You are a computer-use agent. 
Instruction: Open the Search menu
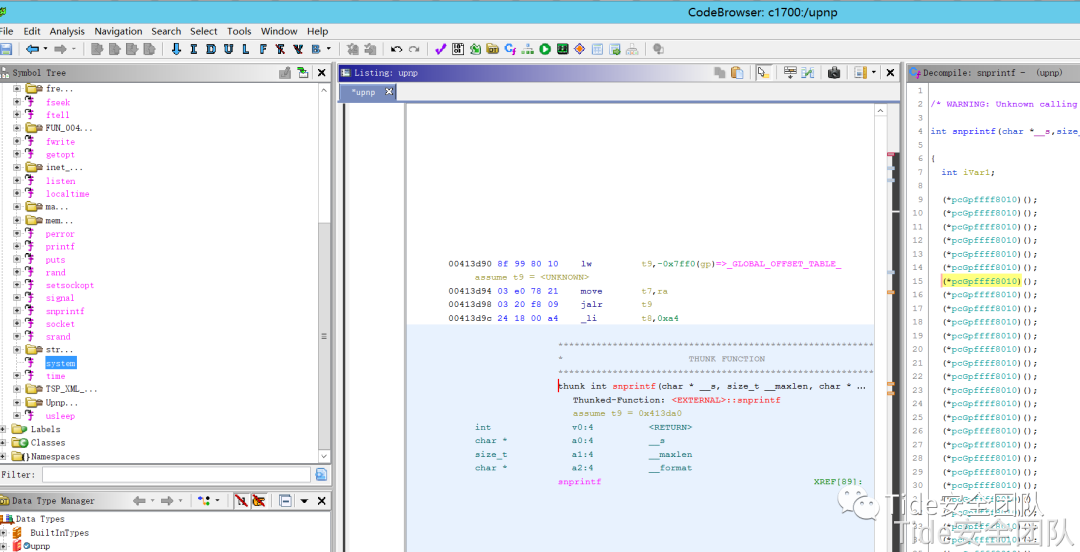coord(166,31)
